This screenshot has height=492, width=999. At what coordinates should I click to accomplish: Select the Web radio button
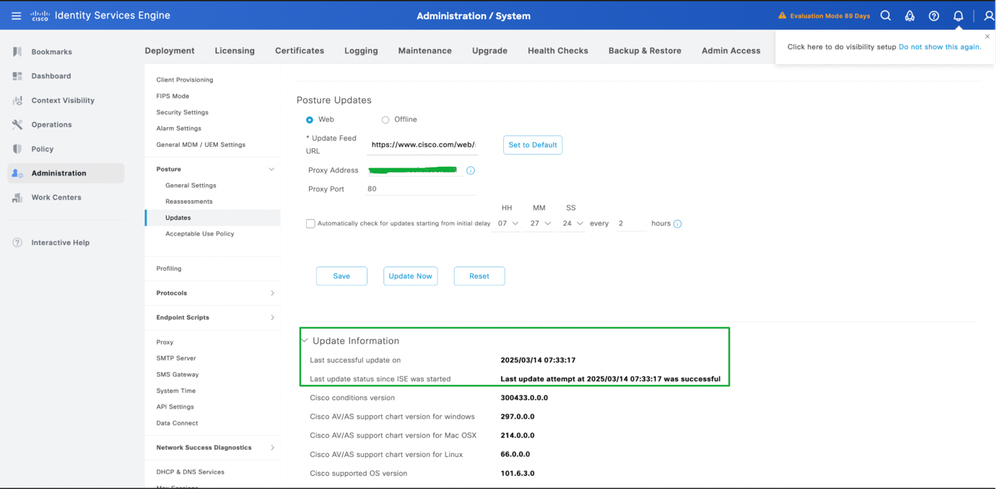tap(310, 120)
